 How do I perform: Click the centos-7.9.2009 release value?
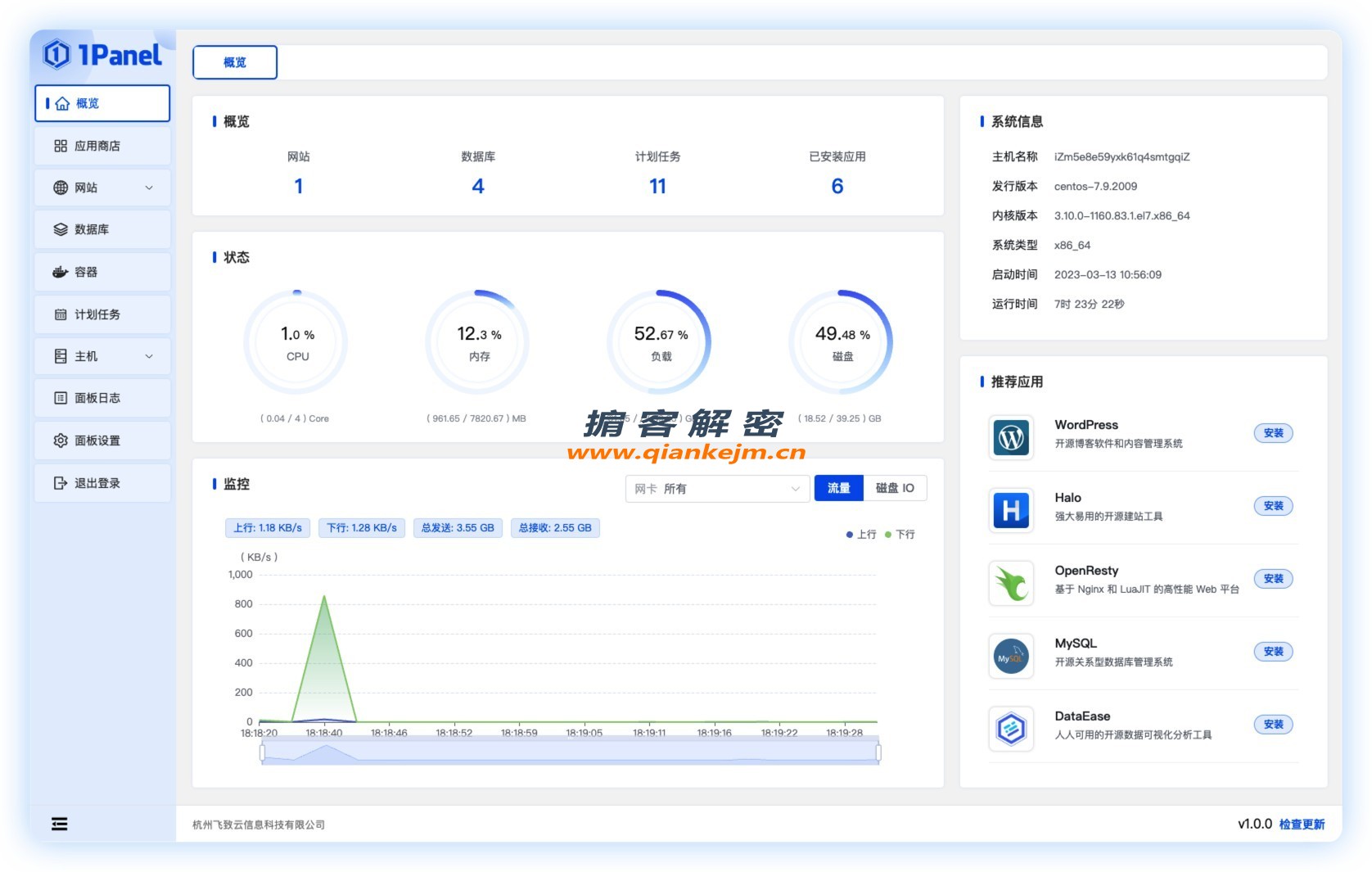[x=1095, y=187]
